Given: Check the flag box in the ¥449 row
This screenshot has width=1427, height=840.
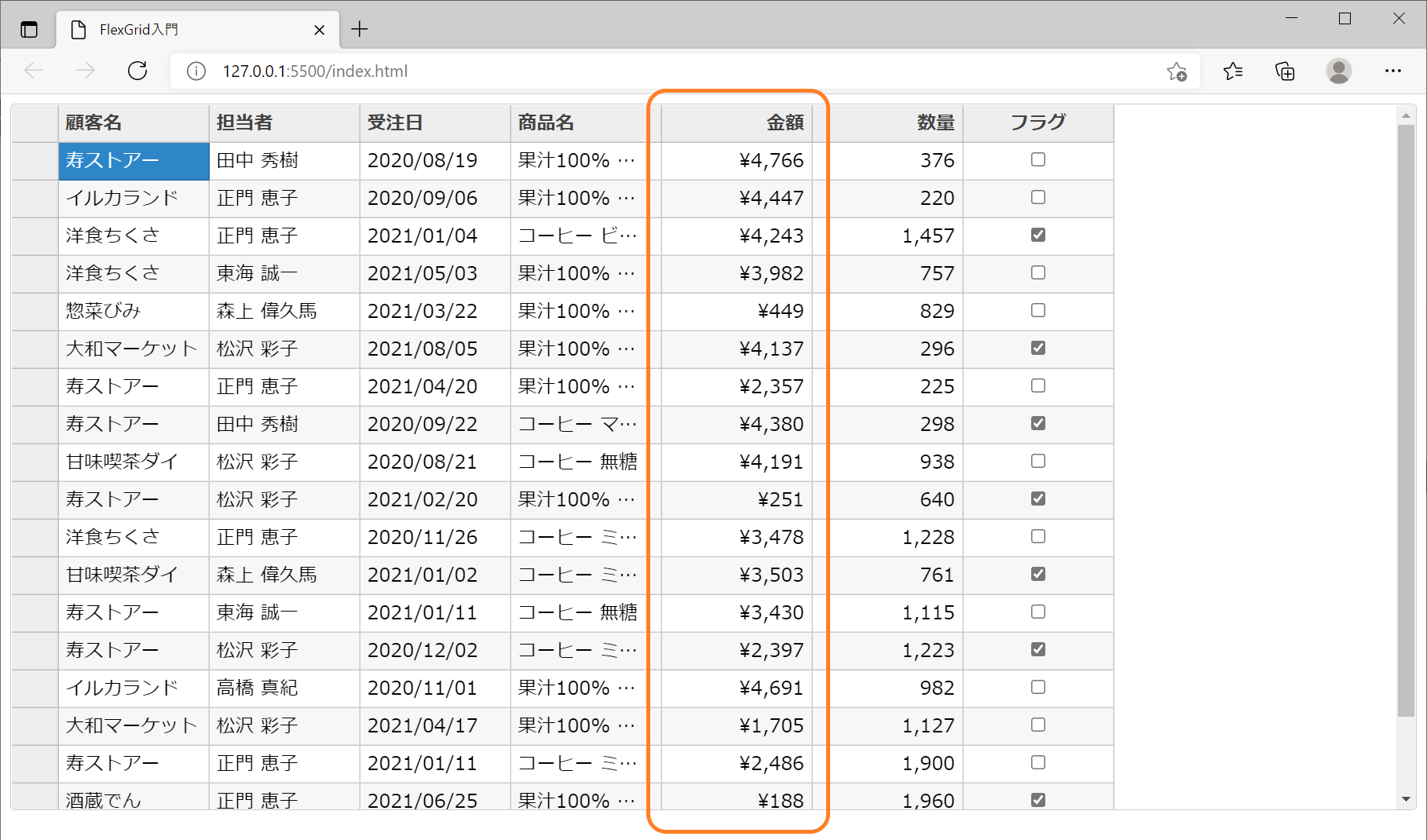Looking at the screenshot, I should pos(1038,311).
